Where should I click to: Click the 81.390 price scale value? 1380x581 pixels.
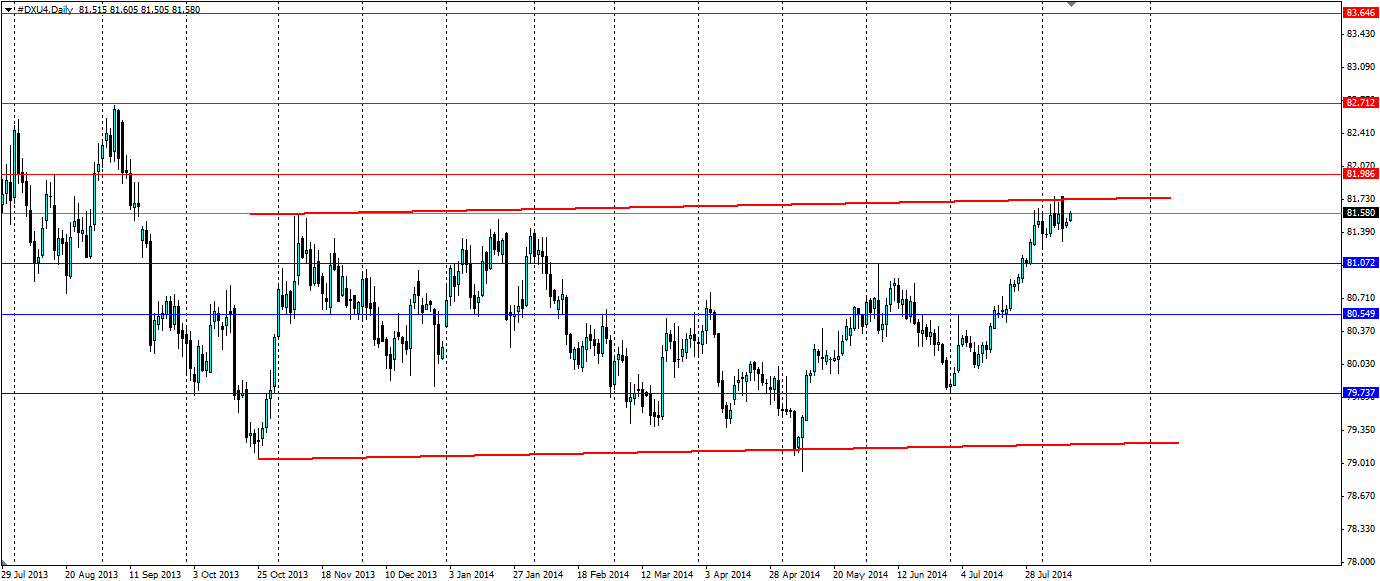pyautogui.click(x=1360, y=232)
